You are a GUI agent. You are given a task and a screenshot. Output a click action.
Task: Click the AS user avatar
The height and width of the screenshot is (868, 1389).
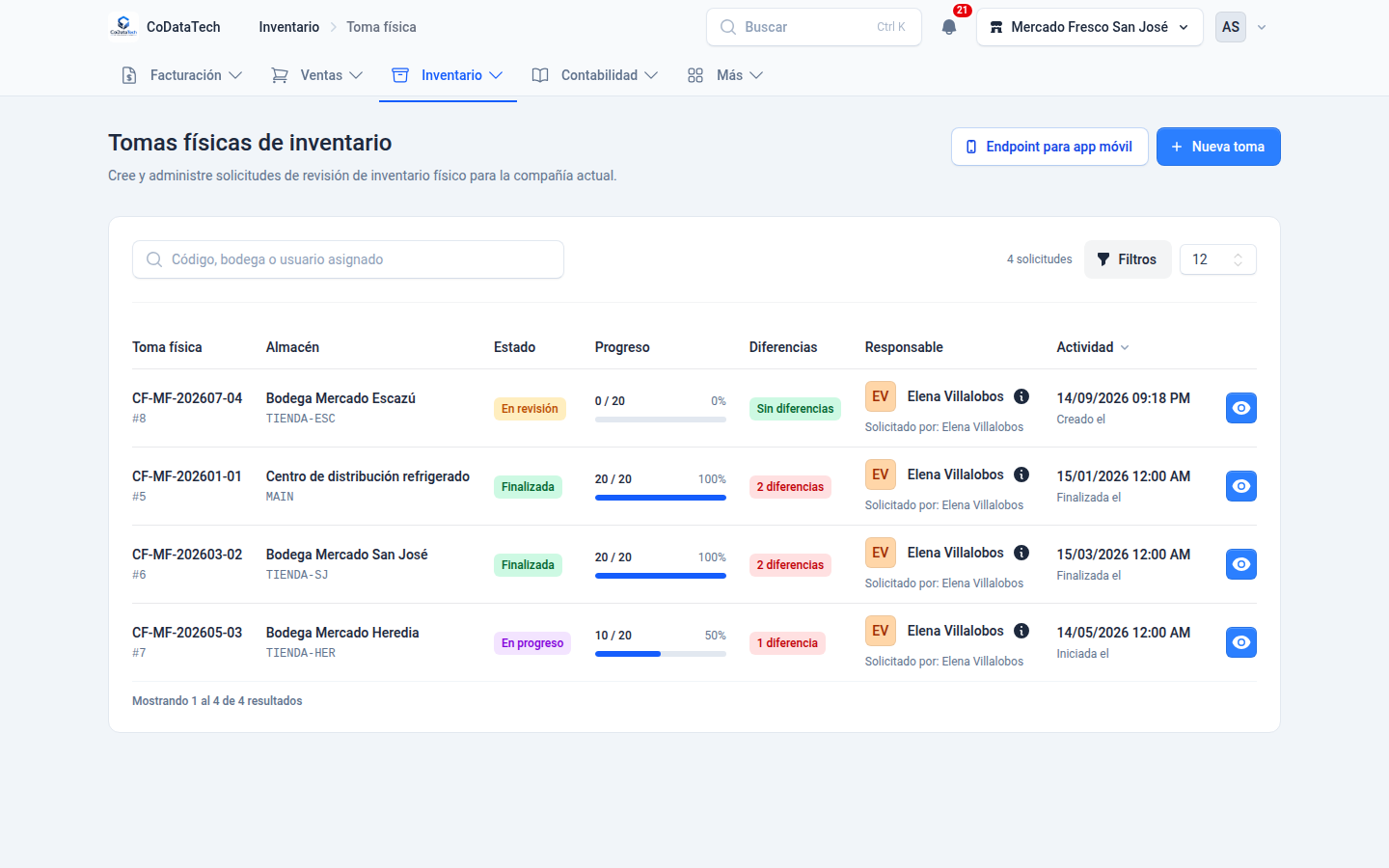[1231, 27]
